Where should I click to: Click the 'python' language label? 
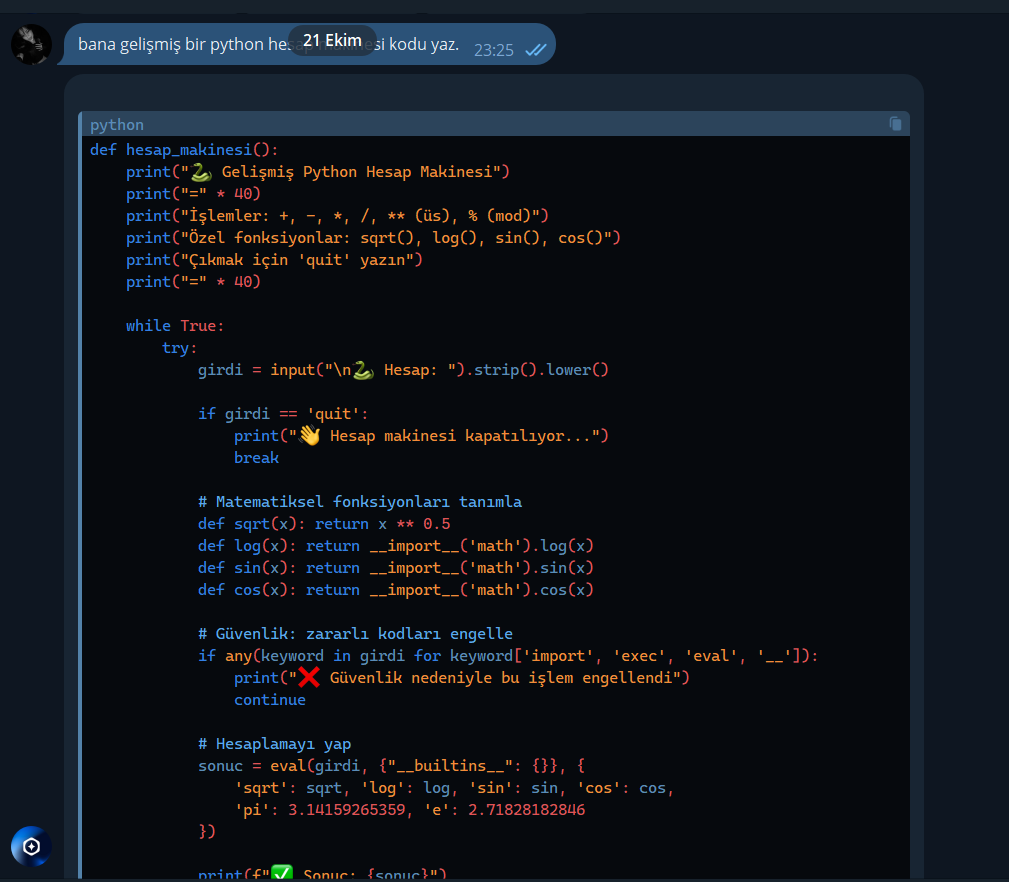click(x=116, y=125)
